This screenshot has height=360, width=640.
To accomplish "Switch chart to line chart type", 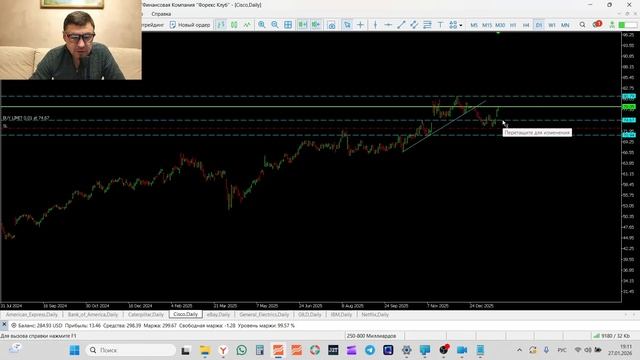I will (247, 25).
